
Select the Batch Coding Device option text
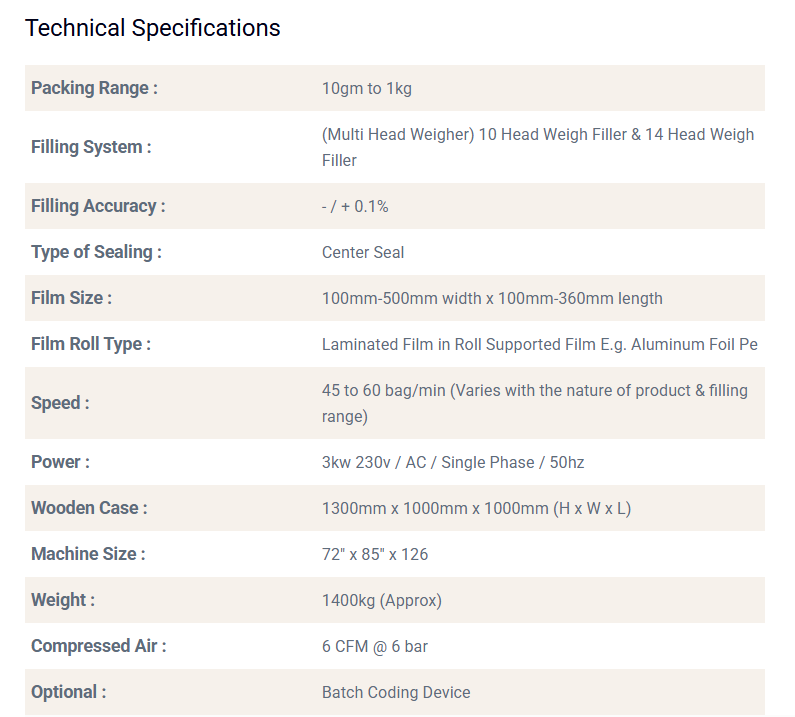coord(395,692)
